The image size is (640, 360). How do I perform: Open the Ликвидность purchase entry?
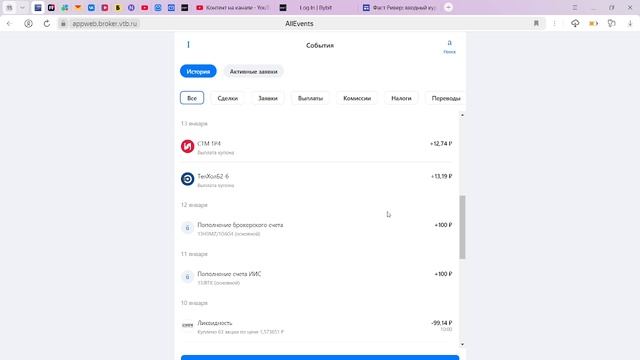point(317,326)
